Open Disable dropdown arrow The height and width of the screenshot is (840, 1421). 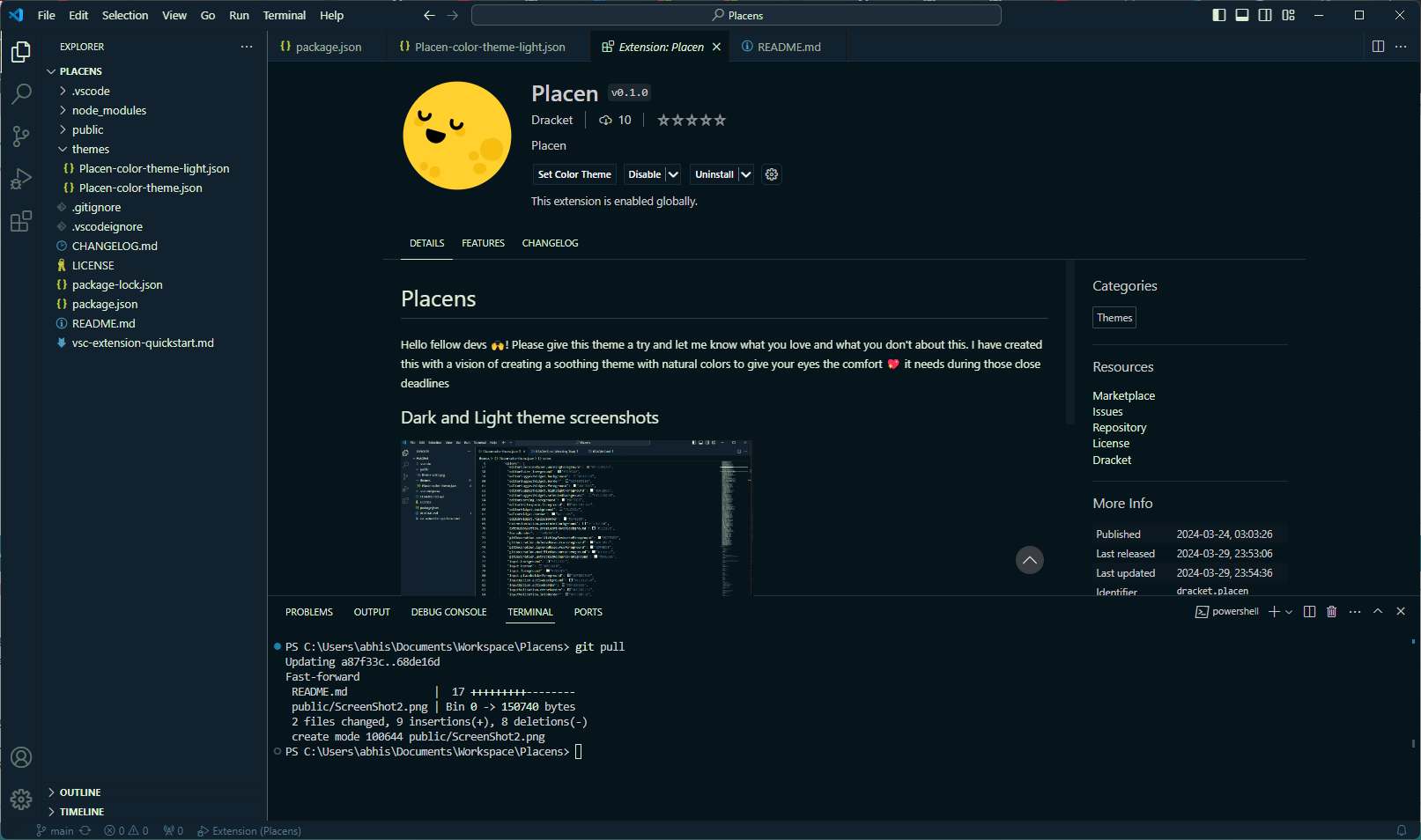[x=673, y=174]
